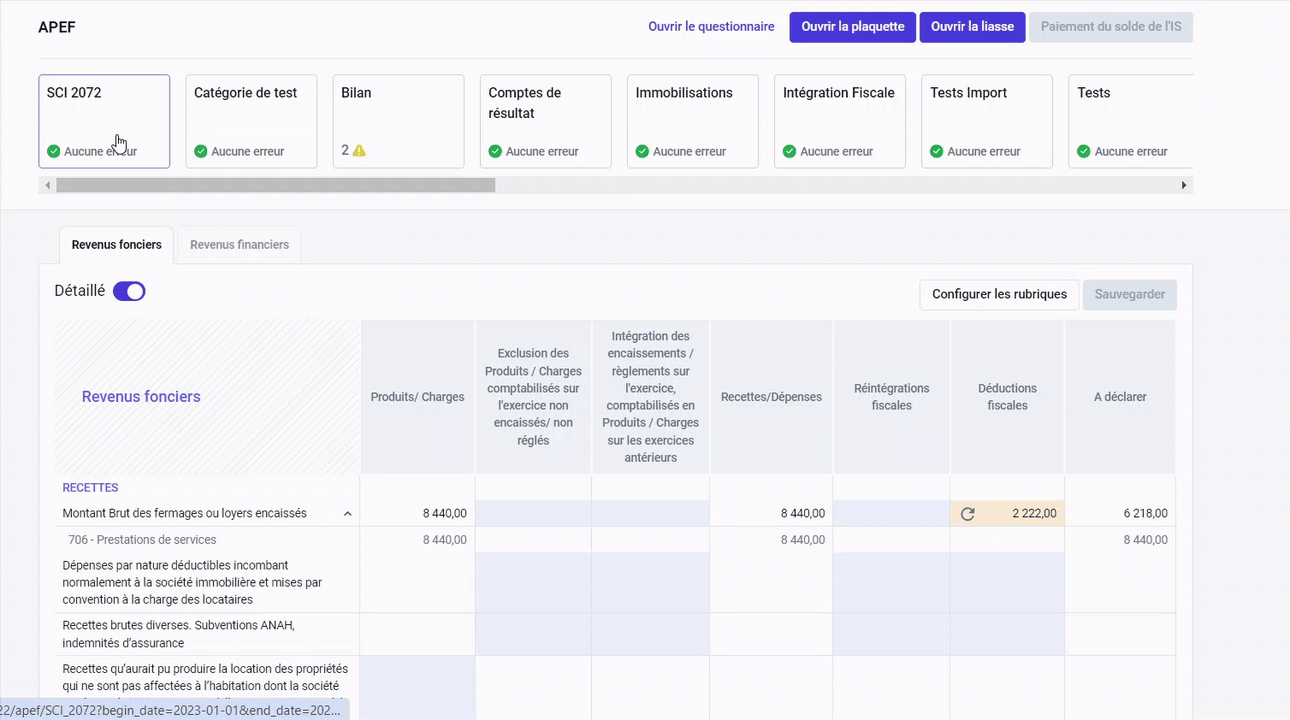Click the Configurer les rubriques button
1290x720 pixels.
[999, 295]
